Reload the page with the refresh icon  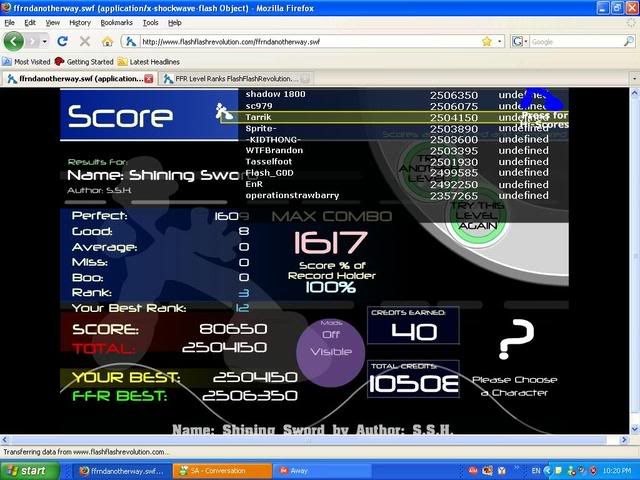[x=62, y=42]
